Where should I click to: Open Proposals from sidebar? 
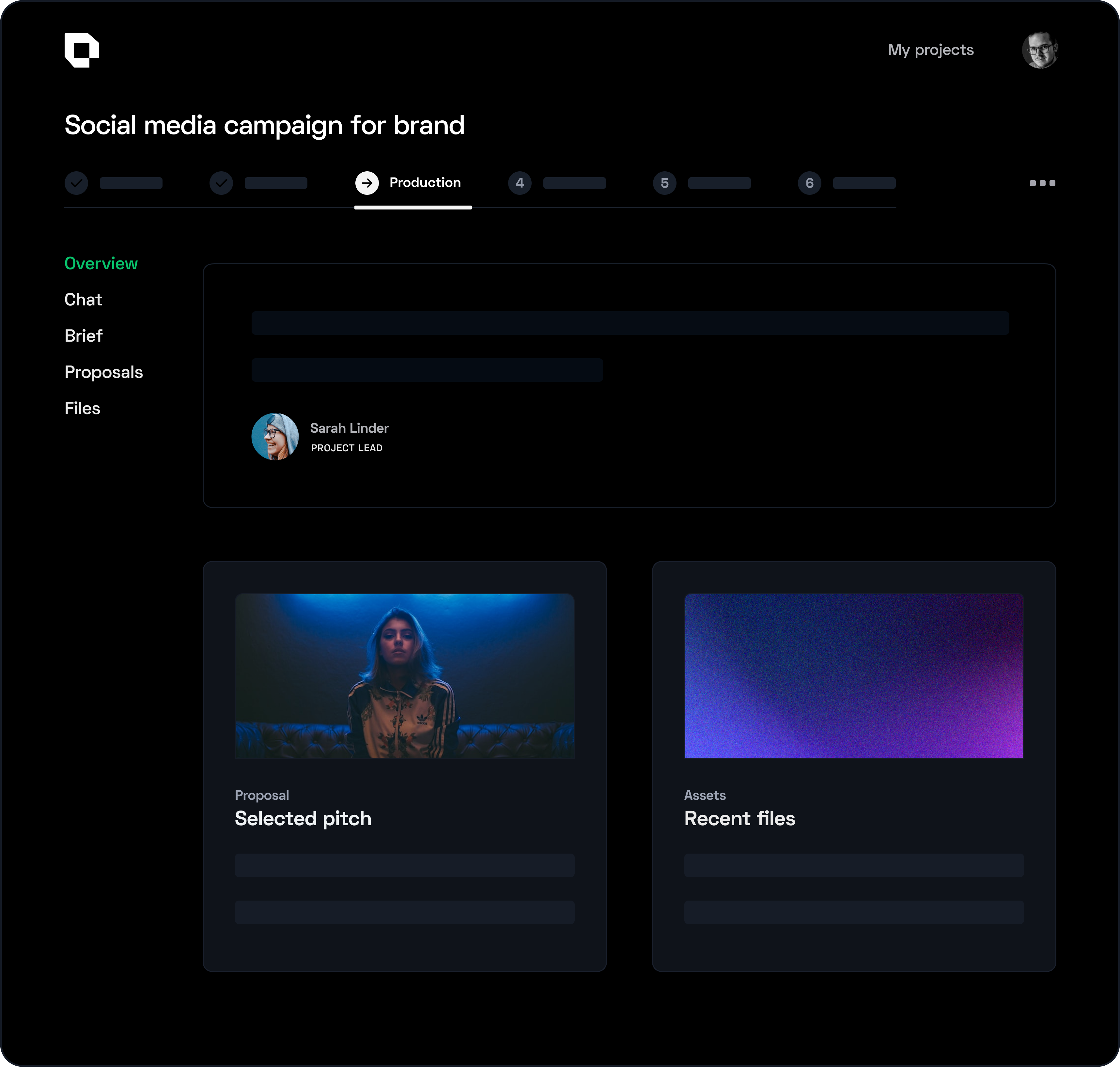103,373
